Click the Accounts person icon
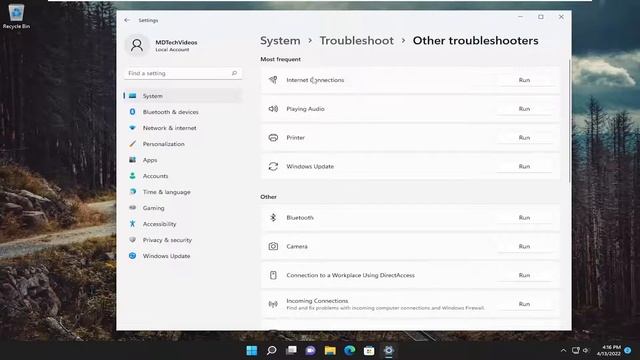The height and width of the screenshot is (360, 640). [133, 176]
